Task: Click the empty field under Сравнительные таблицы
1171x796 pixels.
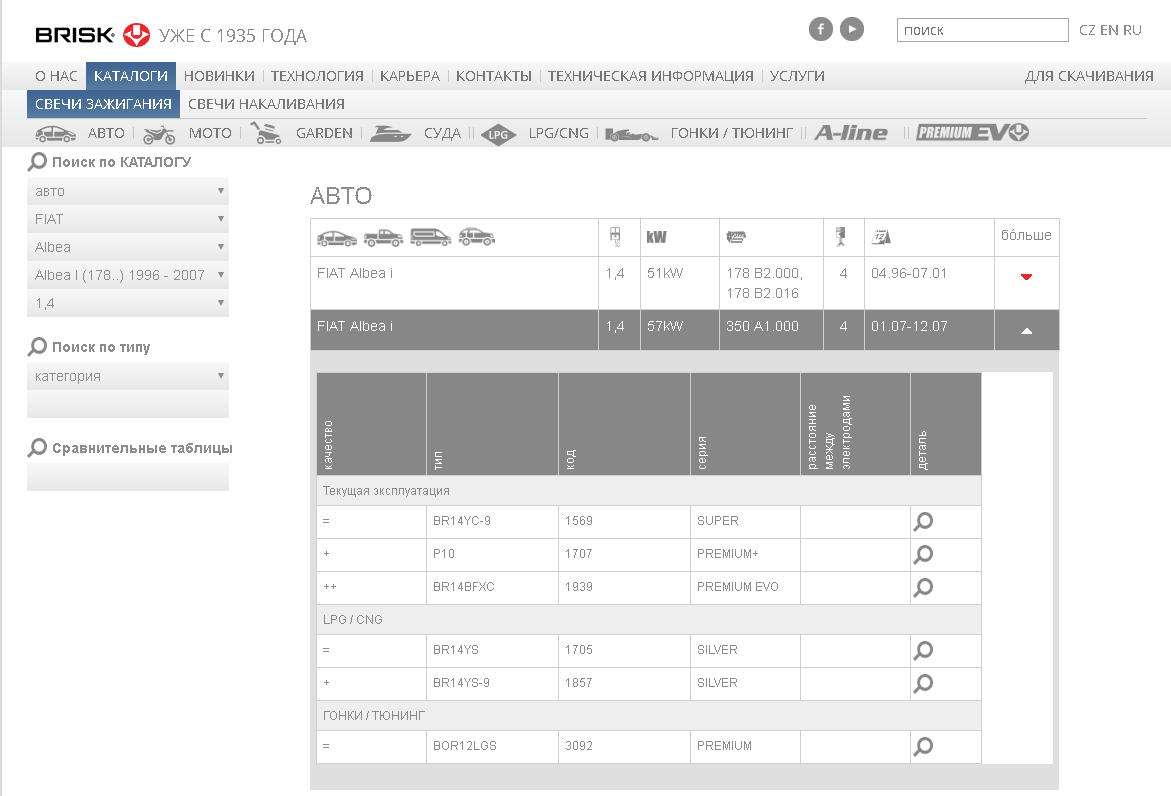Action: pyautogui.click(x=128, y=477)
